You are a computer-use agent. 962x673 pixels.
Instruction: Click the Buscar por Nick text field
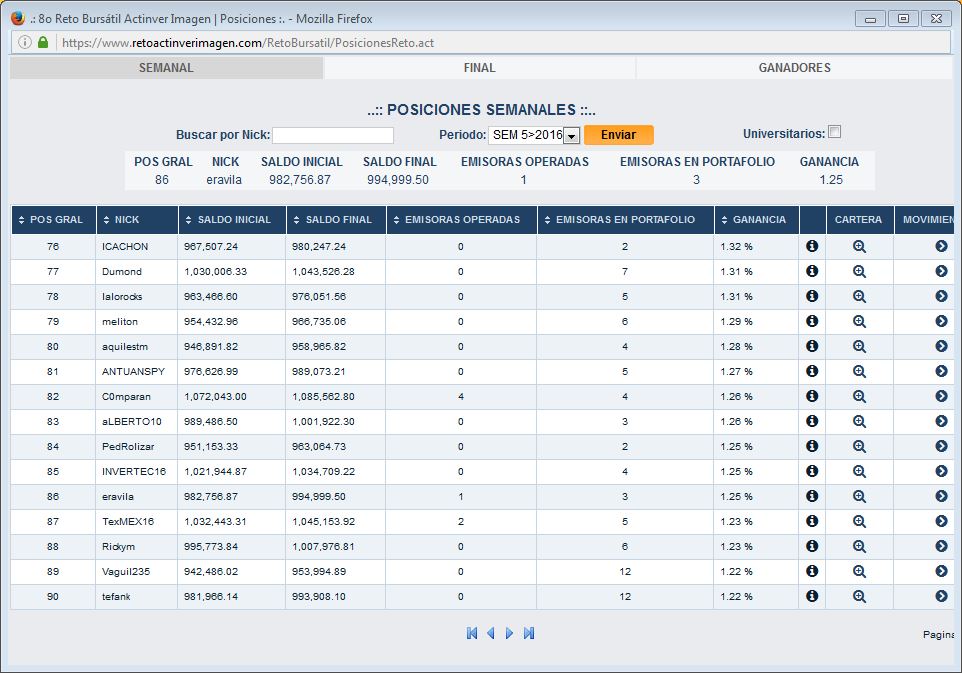[333, 135]
